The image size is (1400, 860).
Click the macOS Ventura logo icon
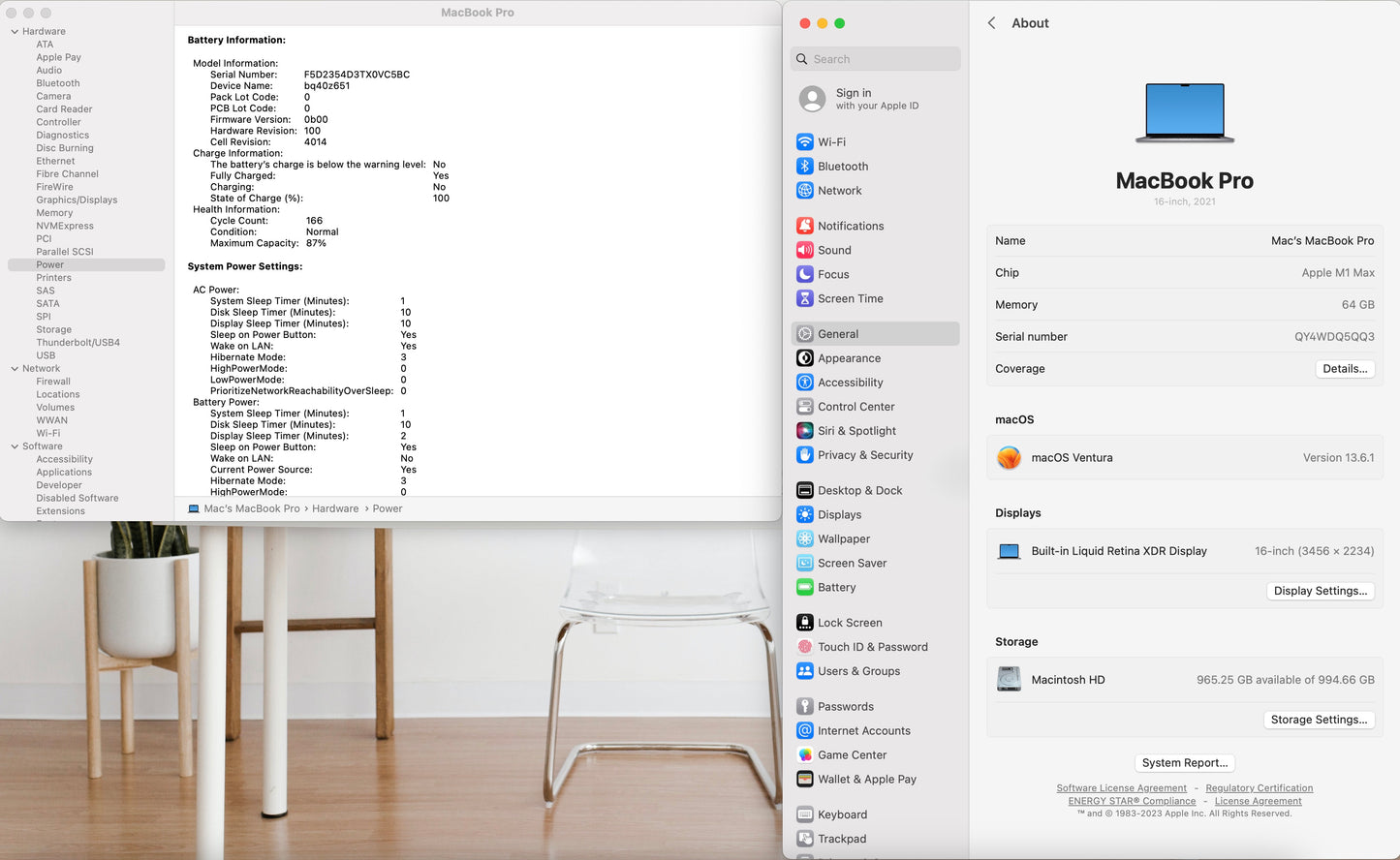tap(1009, 457)
